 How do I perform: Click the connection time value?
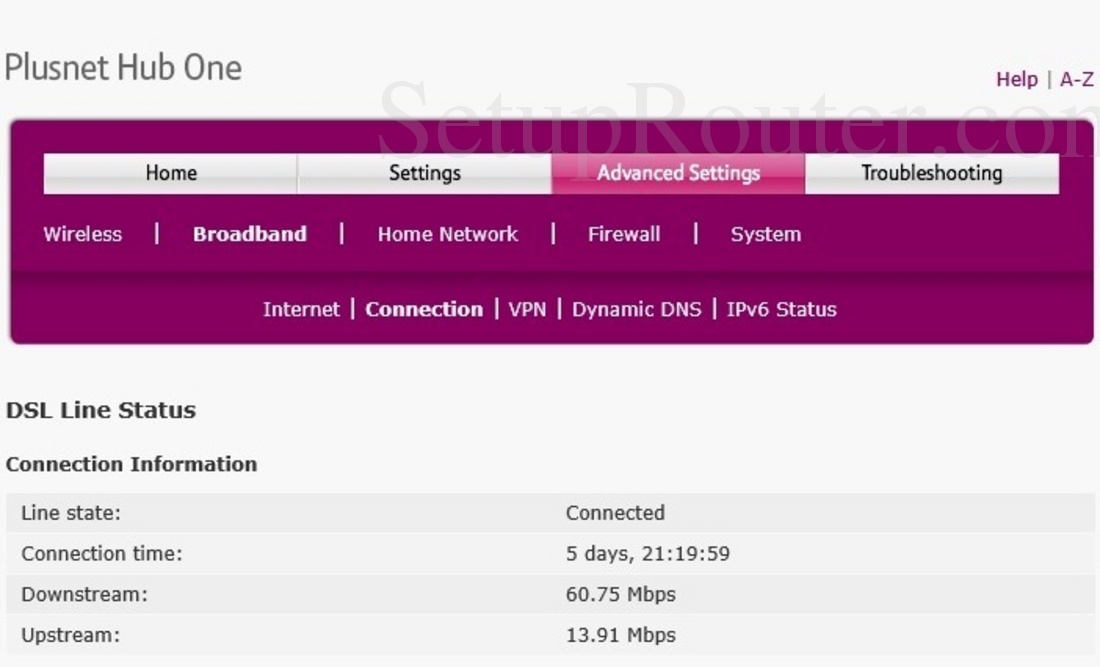(x=647, y=553)
